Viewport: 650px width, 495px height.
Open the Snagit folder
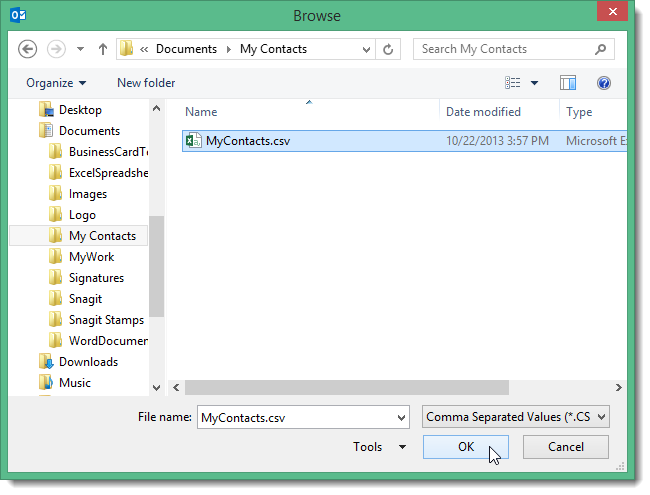click(85, 299)
